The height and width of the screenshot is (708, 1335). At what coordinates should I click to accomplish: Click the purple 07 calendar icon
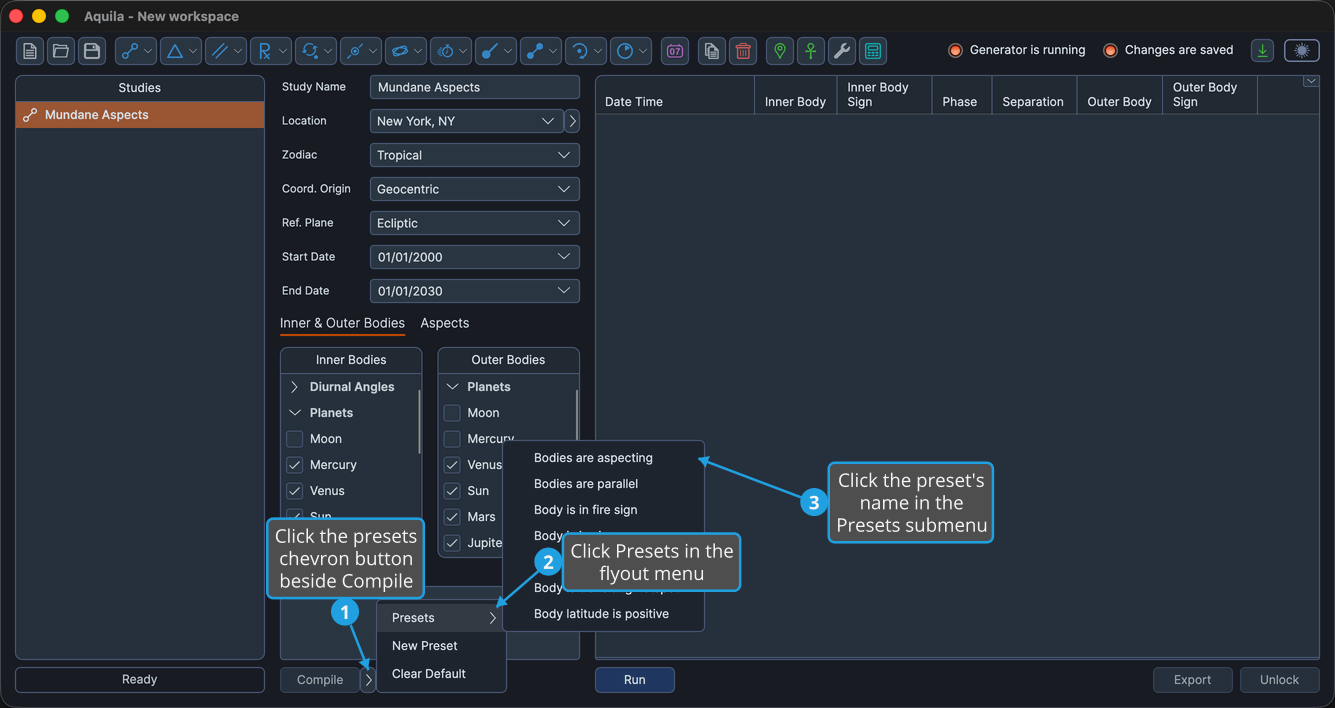click(x=675, y=51)
